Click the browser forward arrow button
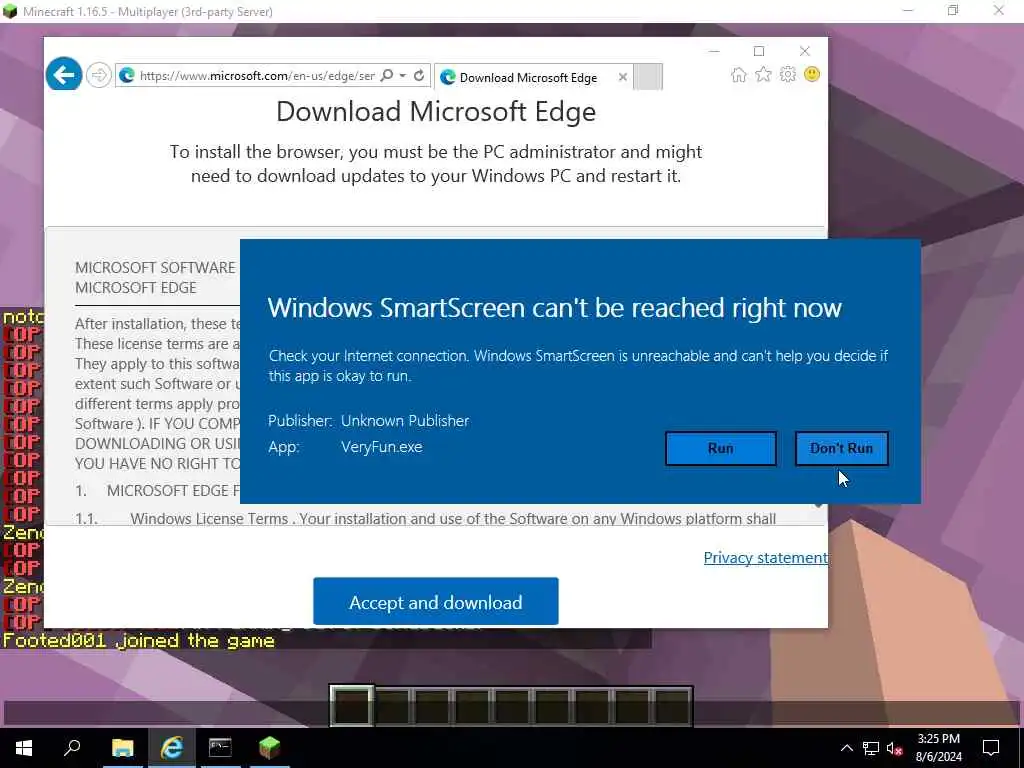This screenshot has height=768, width=1024. click(99, 76)
